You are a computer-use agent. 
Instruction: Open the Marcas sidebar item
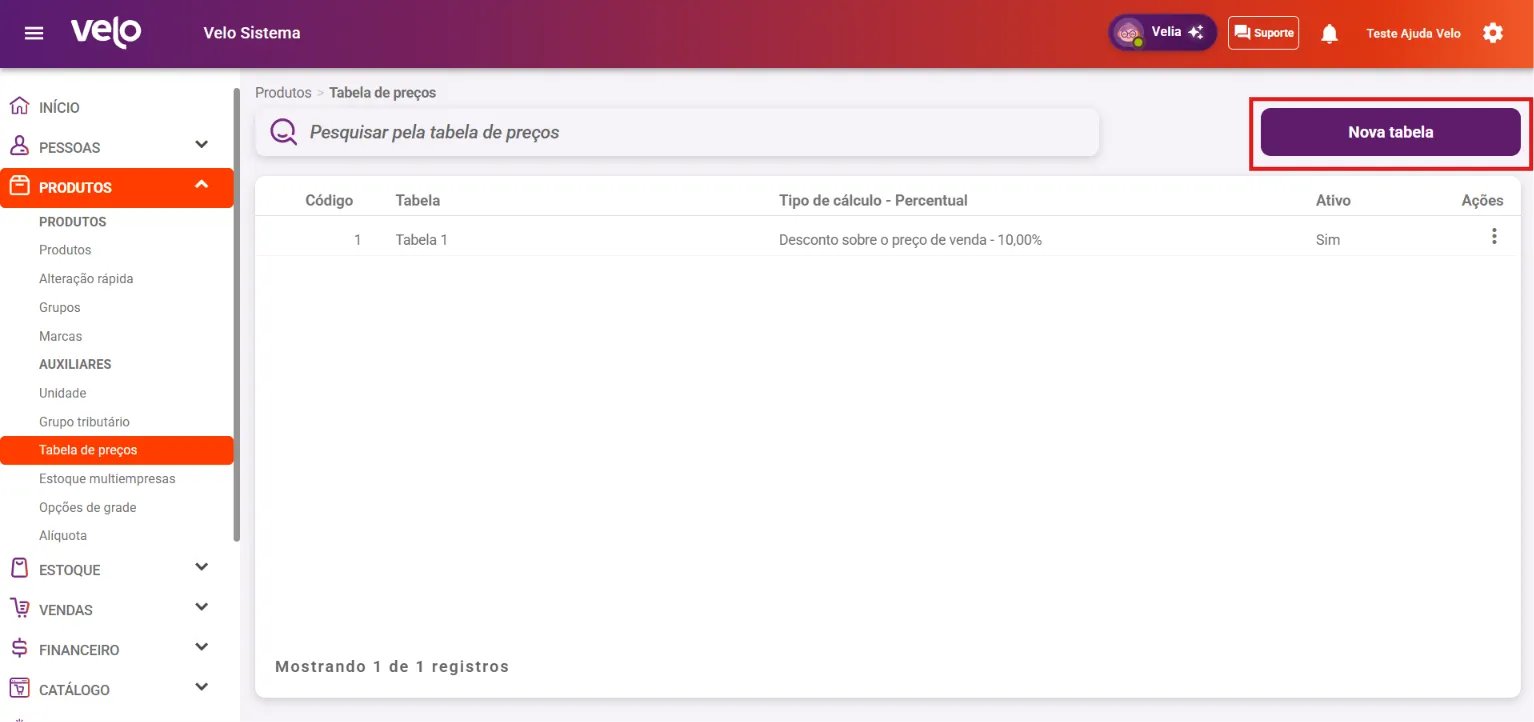click(x=61, y=337)
